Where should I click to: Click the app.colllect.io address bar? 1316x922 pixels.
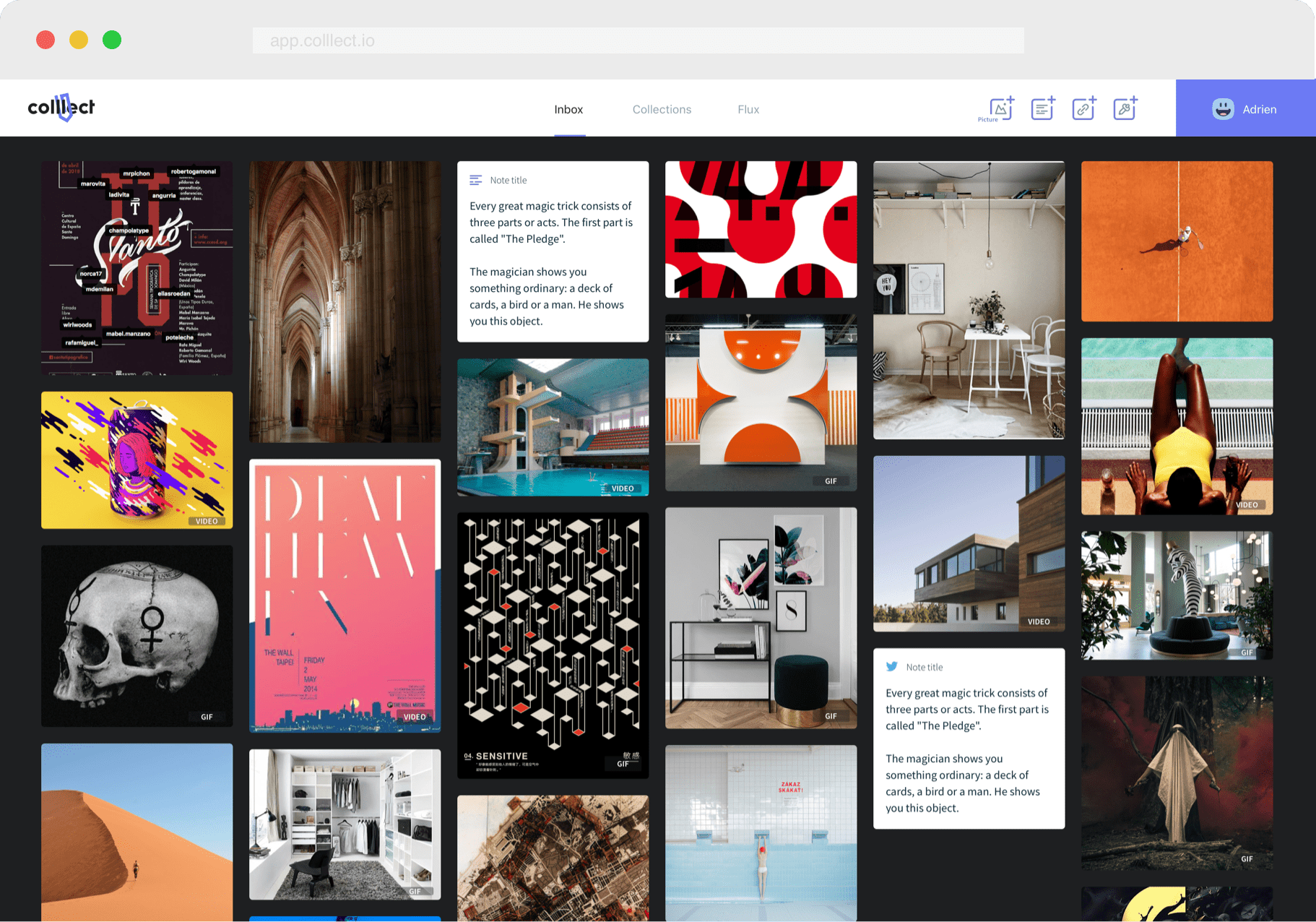tap(638, 40)
